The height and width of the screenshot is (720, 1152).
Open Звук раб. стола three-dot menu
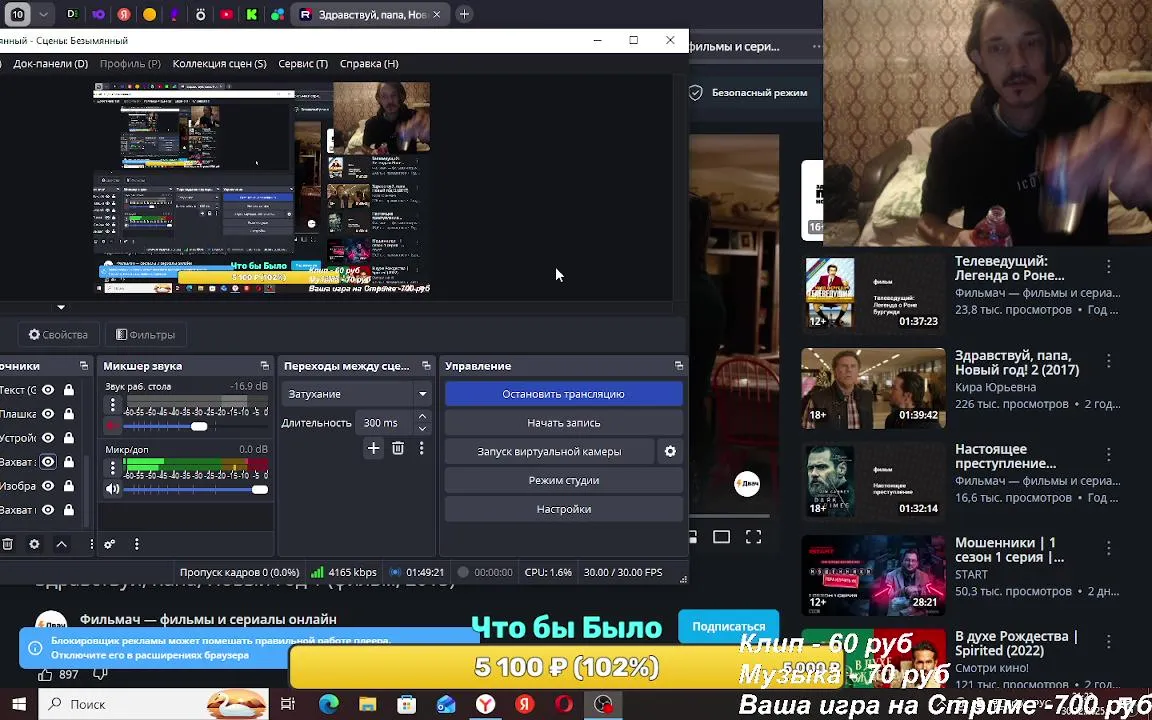(112, 405)
